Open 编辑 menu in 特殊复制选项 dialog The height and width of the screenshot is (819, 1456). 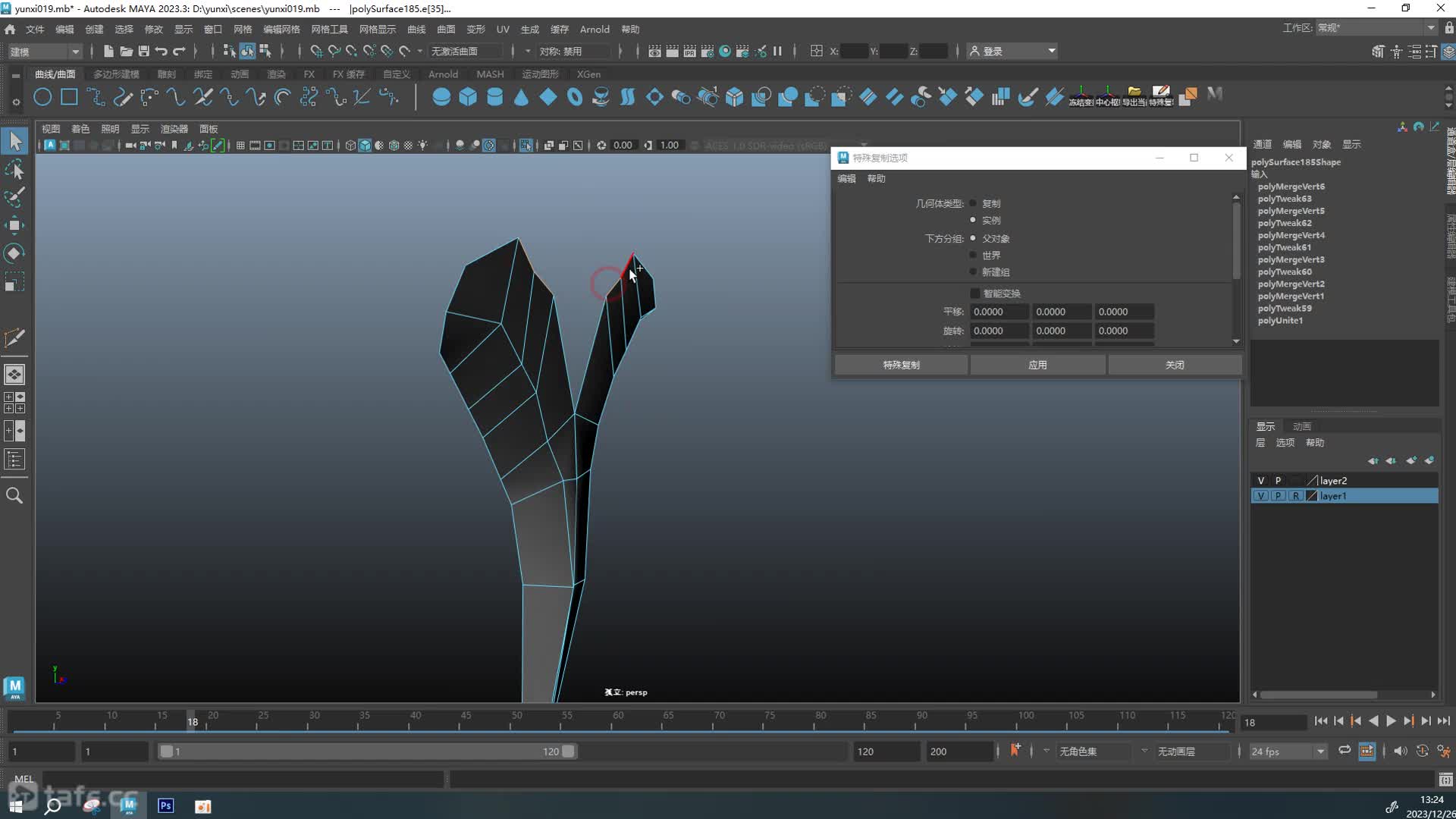pyautogui.click(x=846, y=179)
